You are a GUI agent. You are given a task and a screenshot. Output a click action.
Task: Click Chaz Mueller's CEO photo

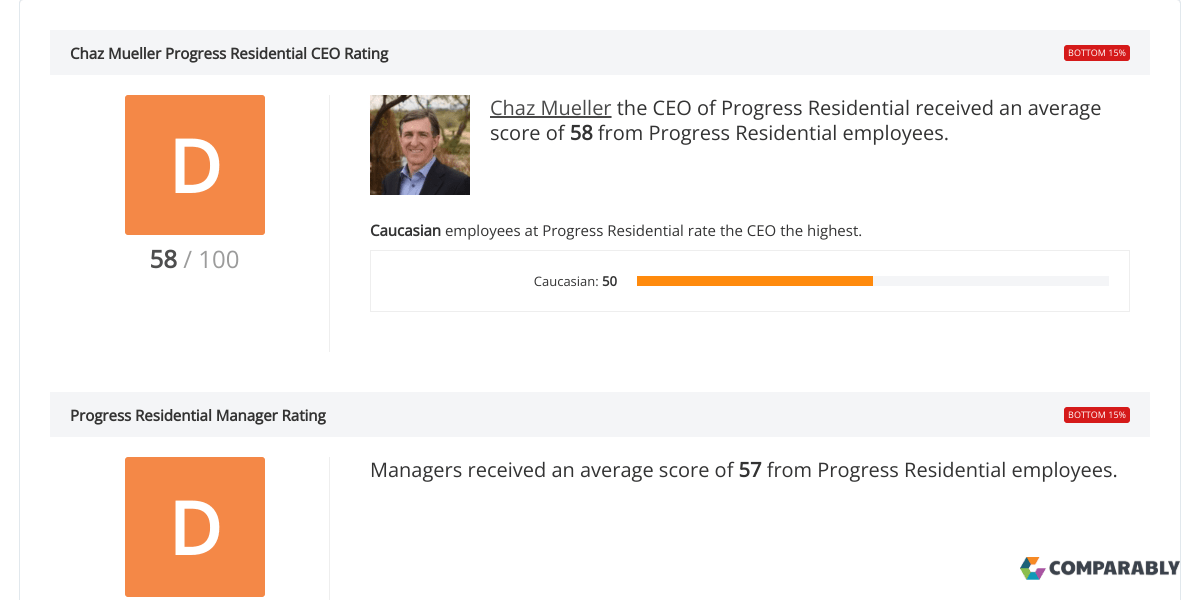(420, 145)
